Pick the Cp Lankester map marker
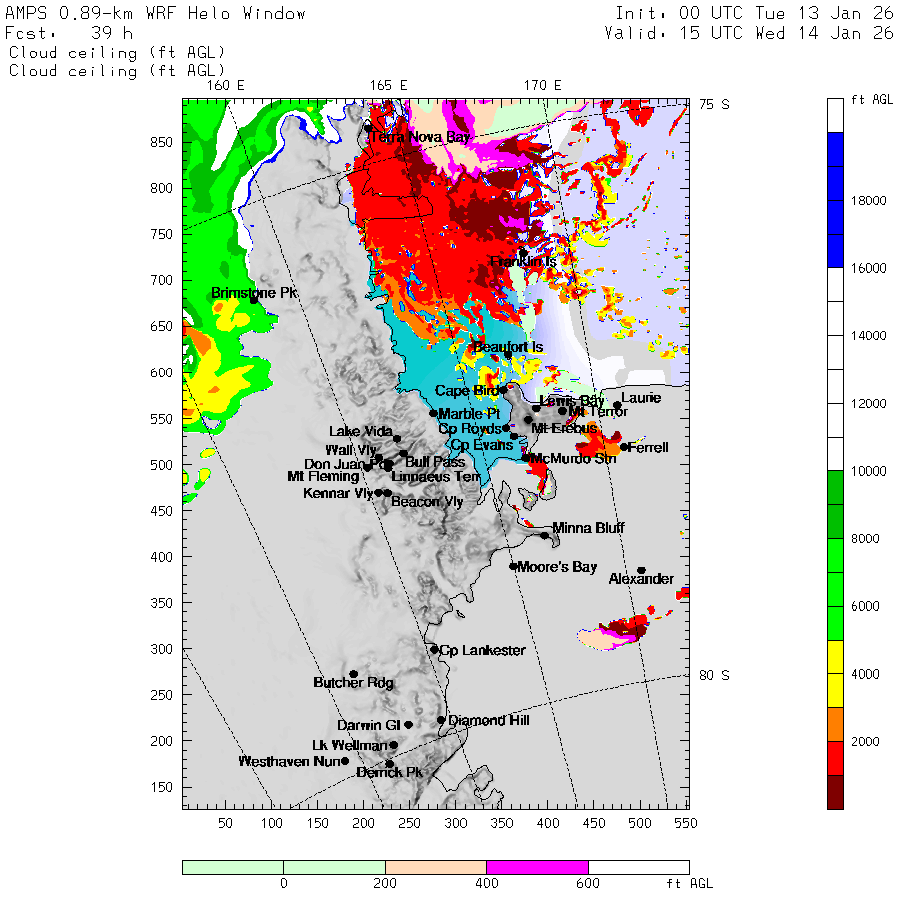Viewport: 900px width, 900px height. [434, 650]
